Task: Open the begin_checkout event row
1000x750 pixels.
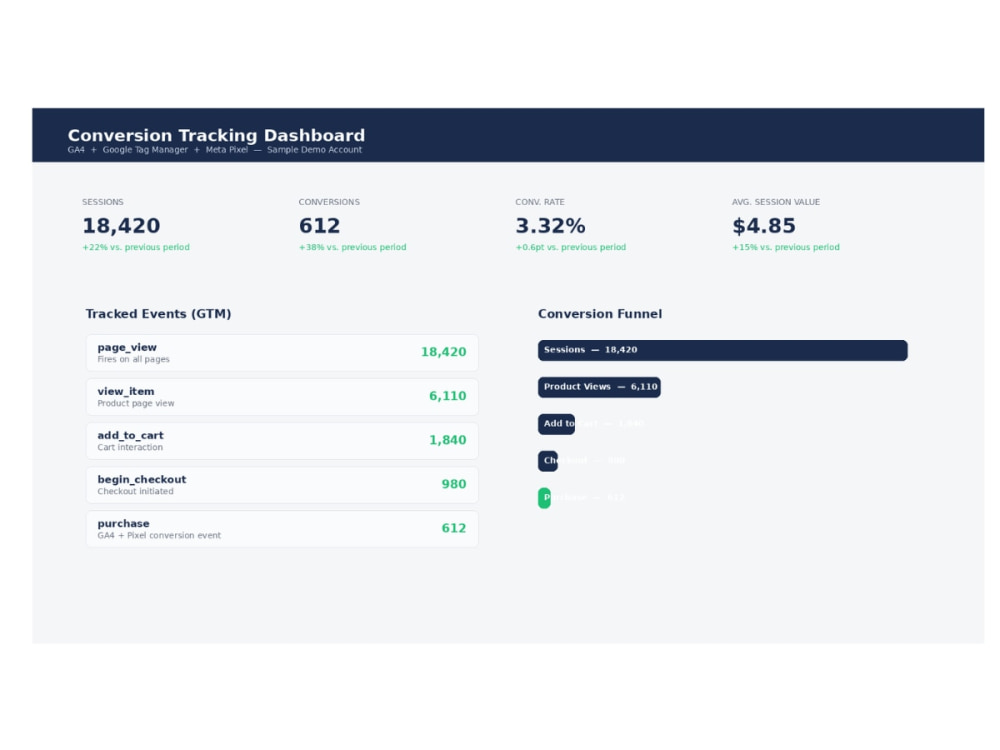Action: pos(282,485)
